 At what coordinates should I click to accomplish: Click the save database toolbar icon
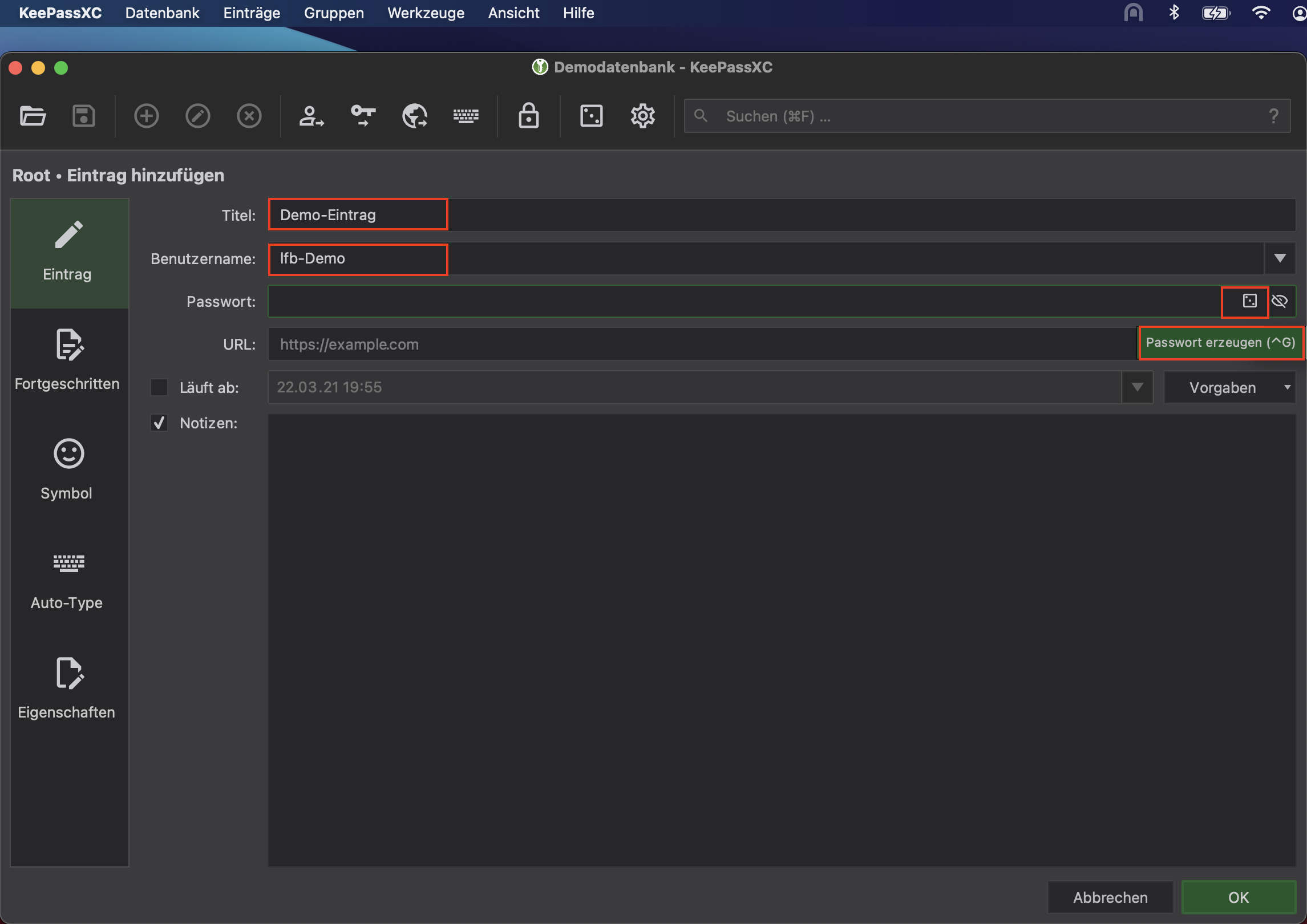click(83, 116)
